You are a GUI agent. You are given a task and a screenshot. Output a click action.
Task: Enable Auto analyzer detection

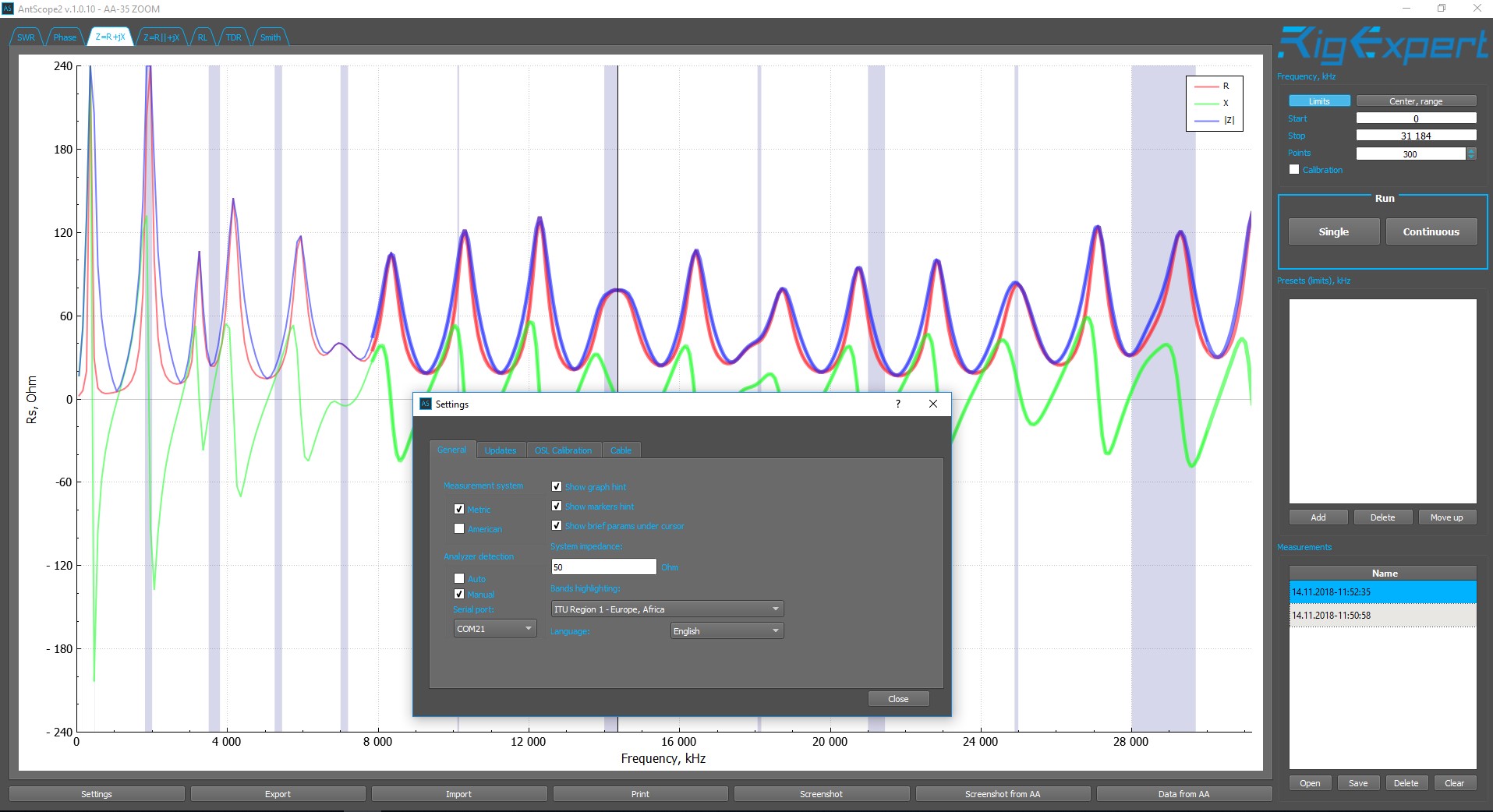click(459, 578)
